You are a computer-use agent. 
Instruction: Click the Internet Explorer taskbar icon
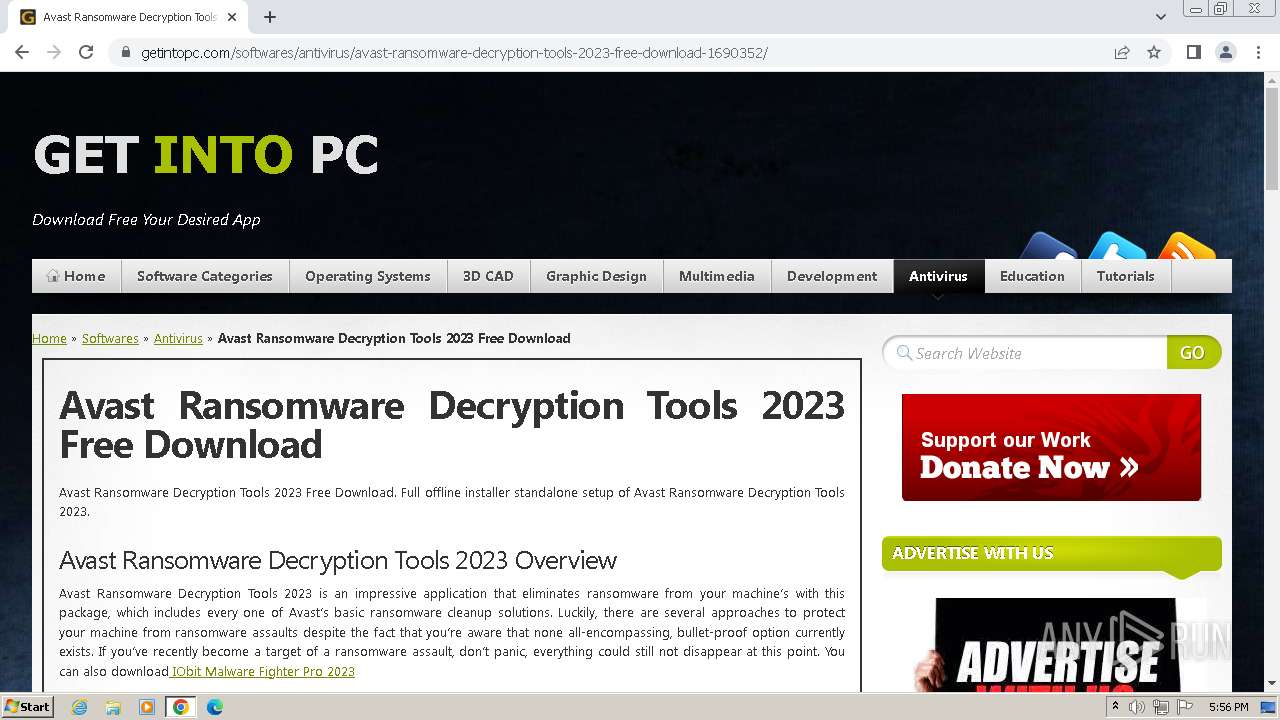(x=80, y=707)
